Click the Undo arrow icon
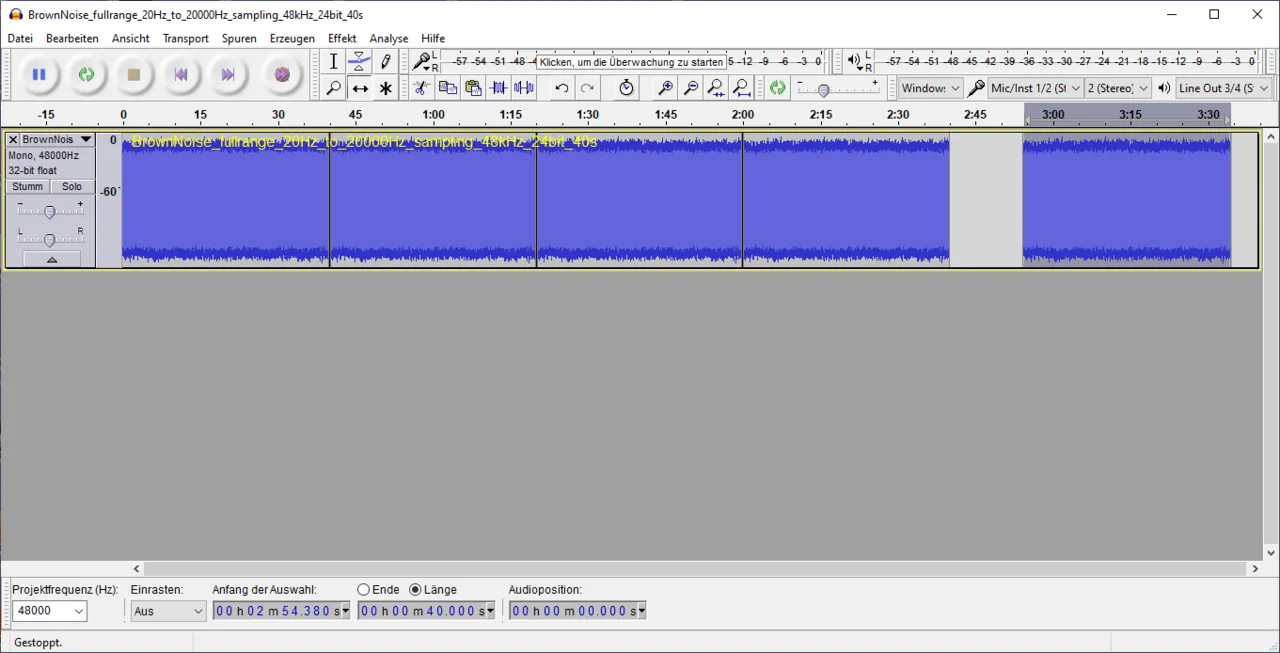 [562, 89]
